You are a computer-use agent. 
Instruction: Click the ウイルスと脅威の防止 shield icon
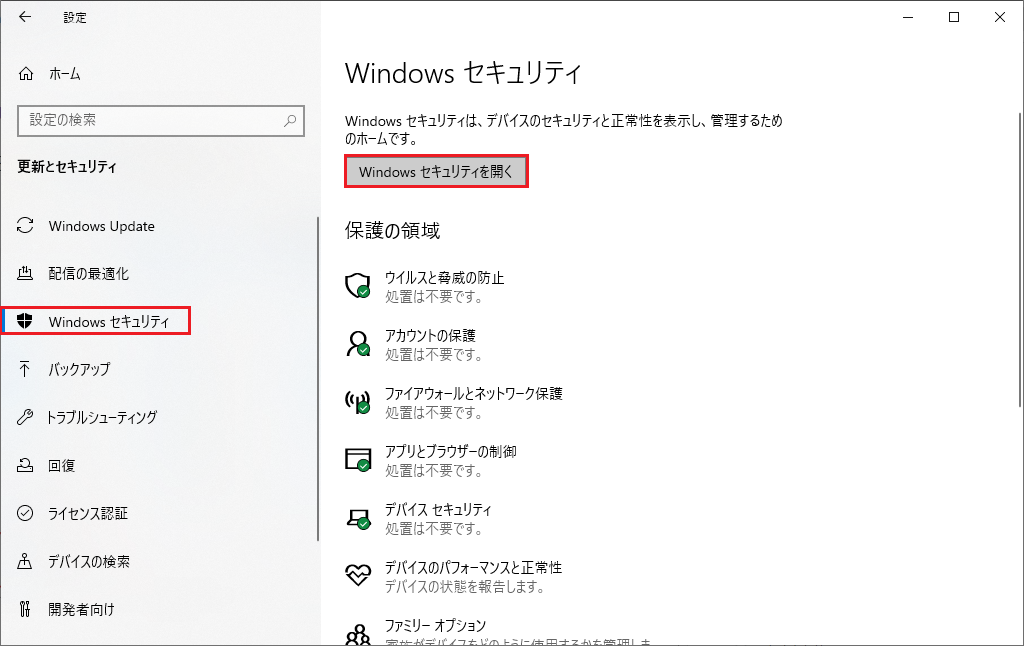click(357, 286)
